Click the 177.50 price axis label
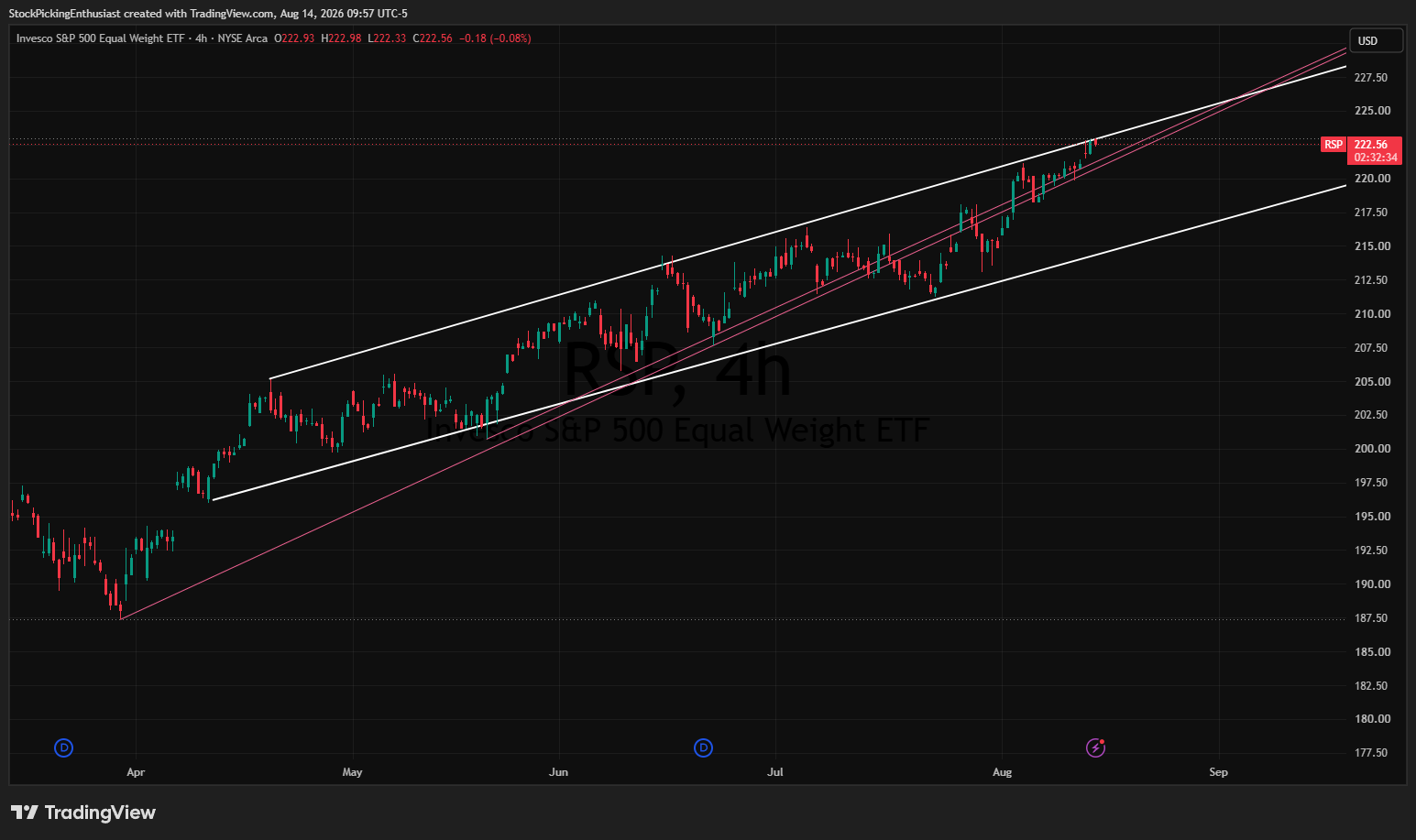The height and width of the screenshot is (840, 1416). click(1371, 753)
